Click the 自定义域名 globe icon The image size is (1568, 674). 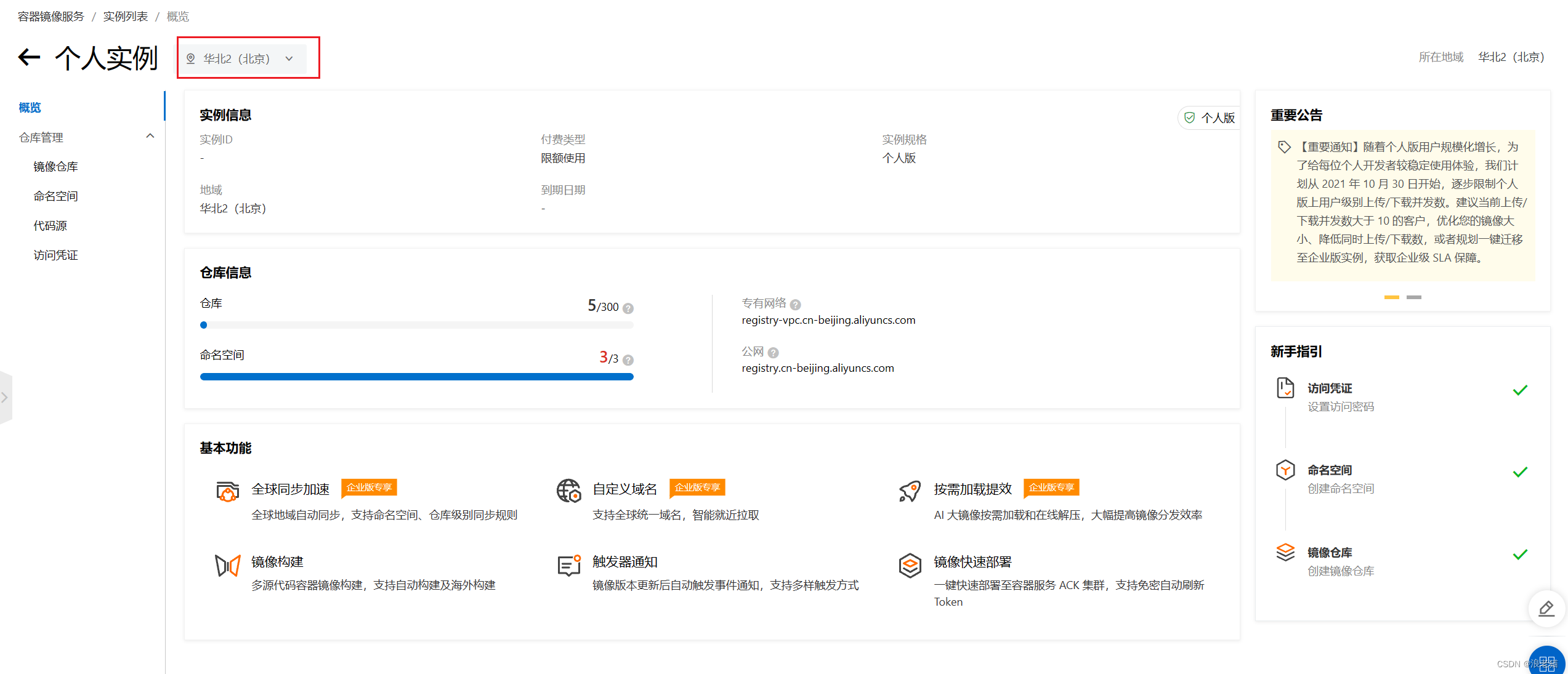point(568,491)
